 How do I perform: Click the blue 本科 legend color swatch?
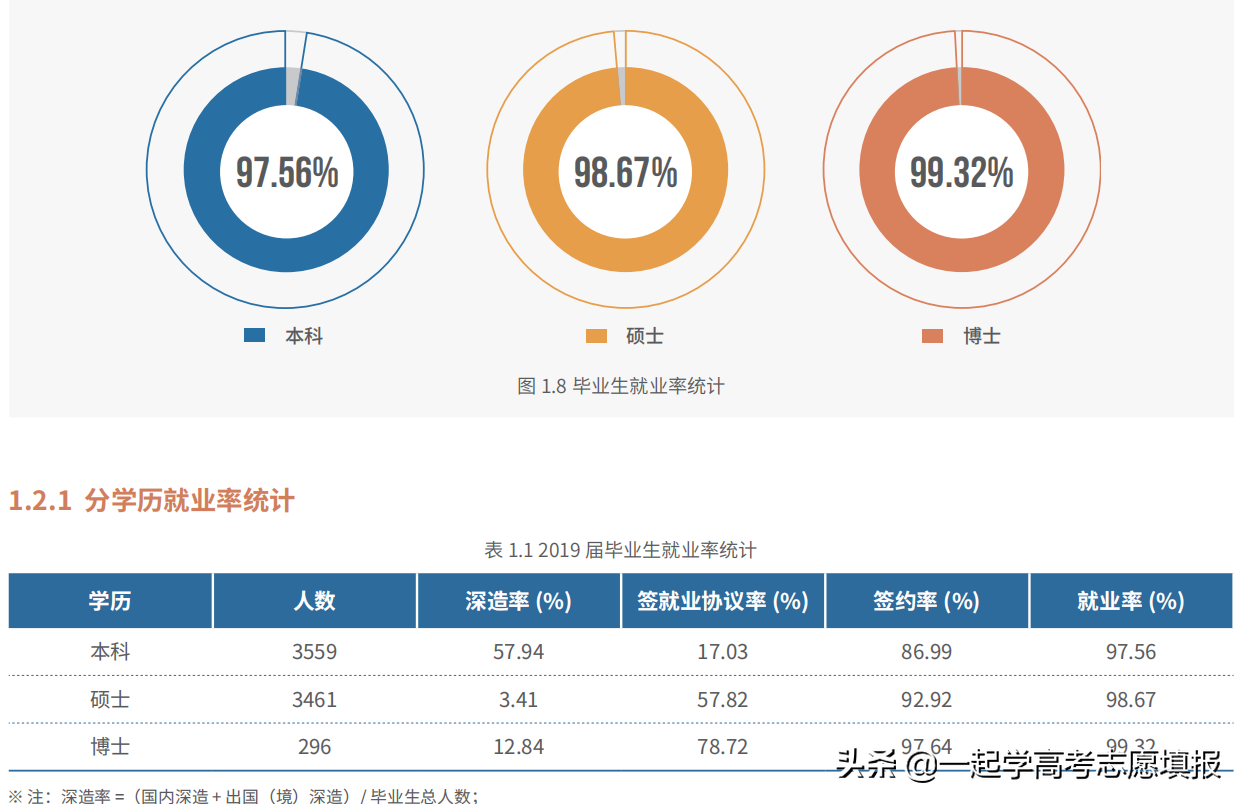[255, 336]
